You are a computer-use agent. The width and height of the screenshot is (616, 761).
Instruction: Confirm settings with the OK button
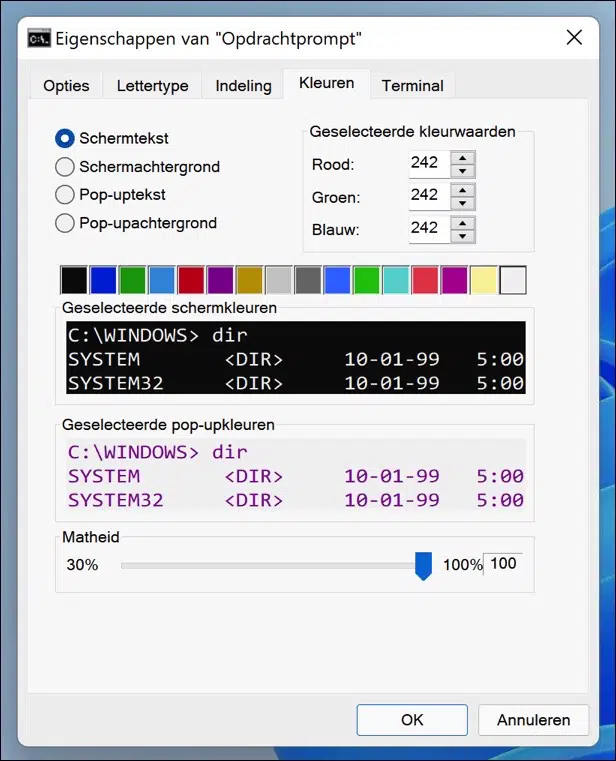[x=412, y=720]
